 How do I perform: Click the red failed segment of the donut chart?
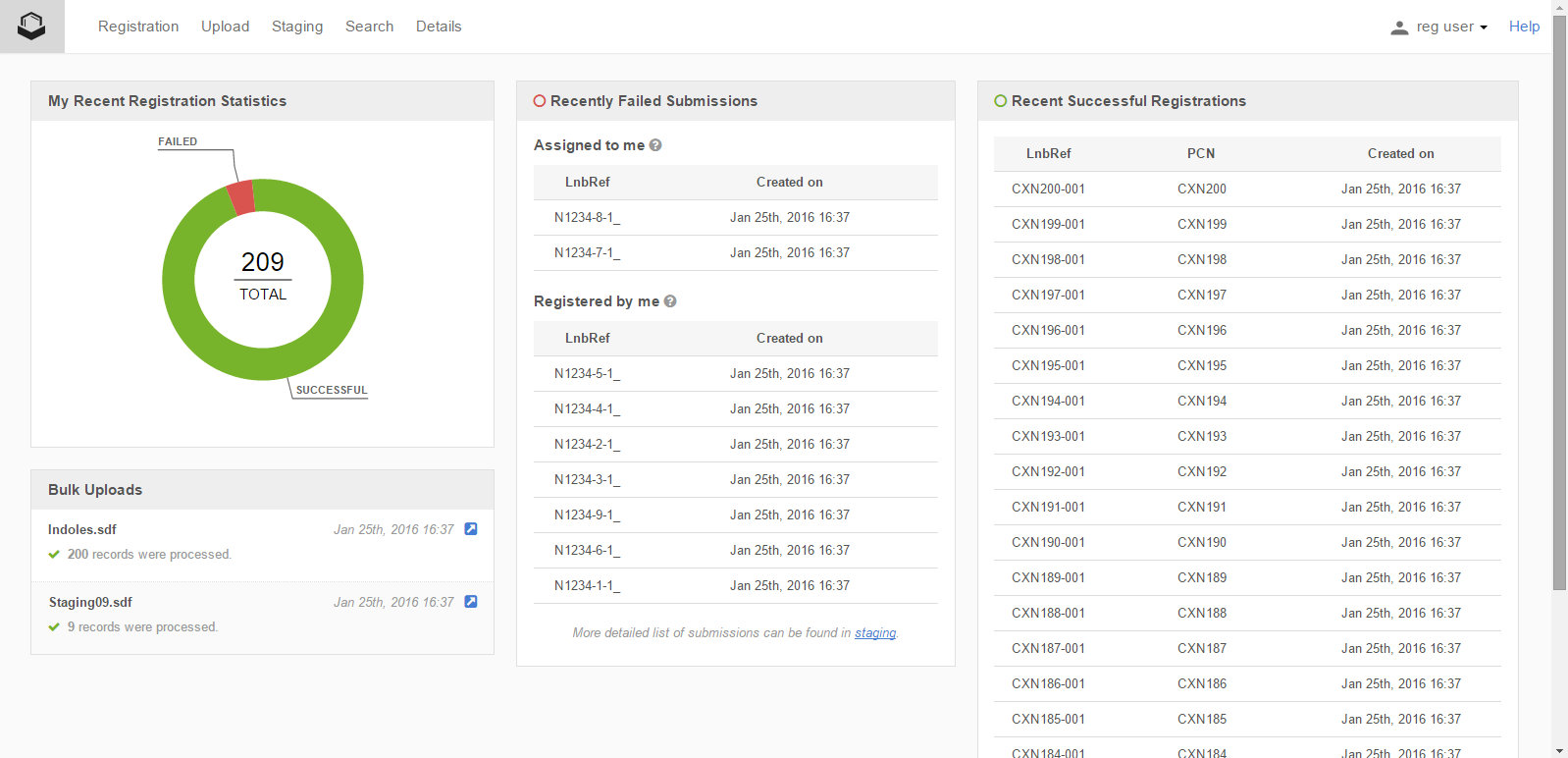coord(241,198)
